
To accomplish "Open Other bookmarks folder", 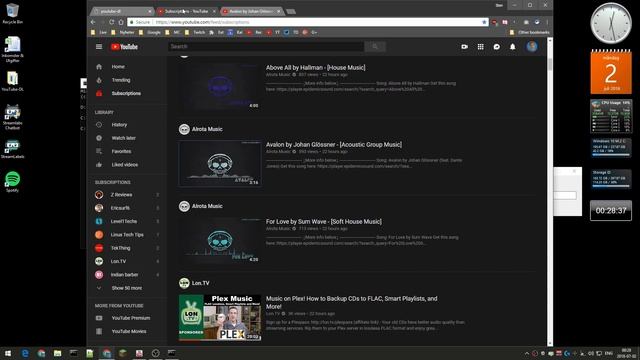I will coord(529,32).
